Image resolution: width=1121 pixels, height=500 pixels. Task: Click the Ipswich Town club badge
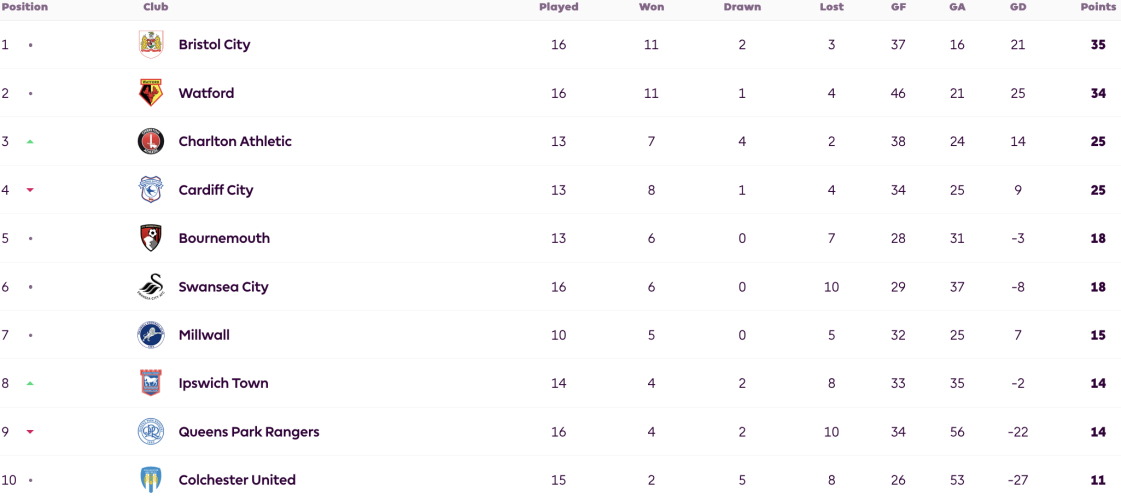[151, 383]
